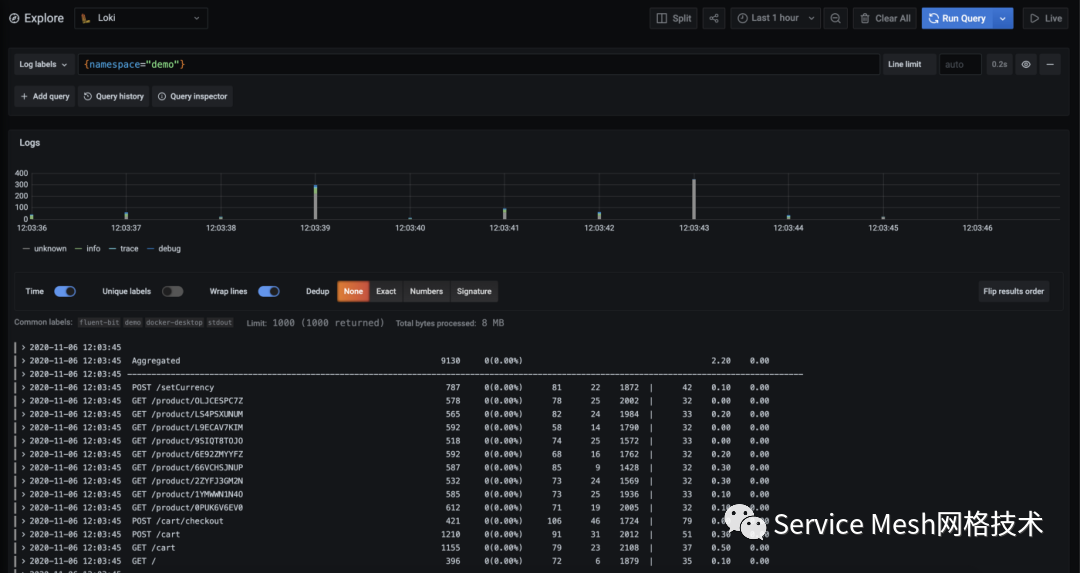
Task: Open Query inspector
Action: point(192,96)
